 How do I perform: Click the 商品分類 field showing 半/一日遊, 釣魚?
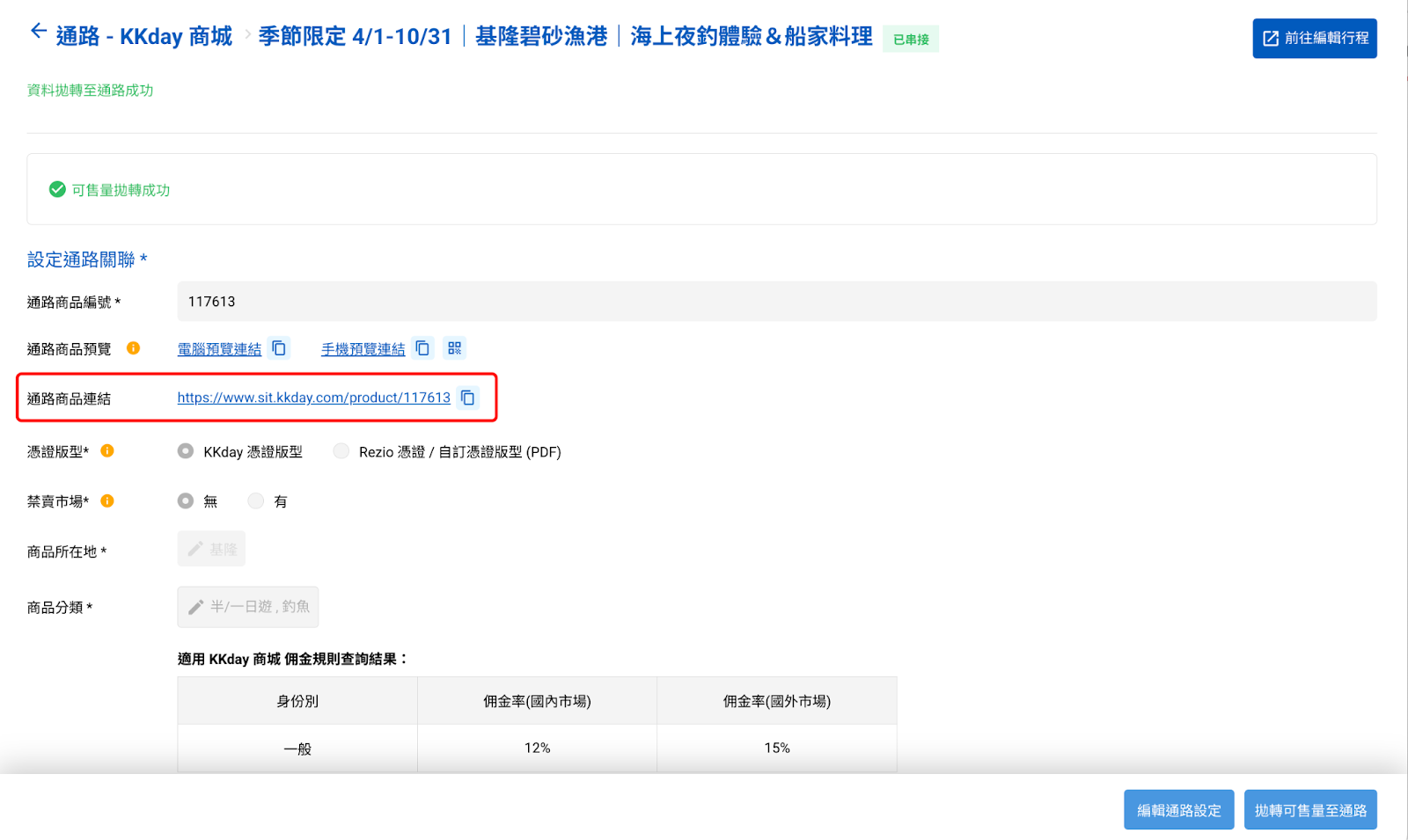[248, 607]
